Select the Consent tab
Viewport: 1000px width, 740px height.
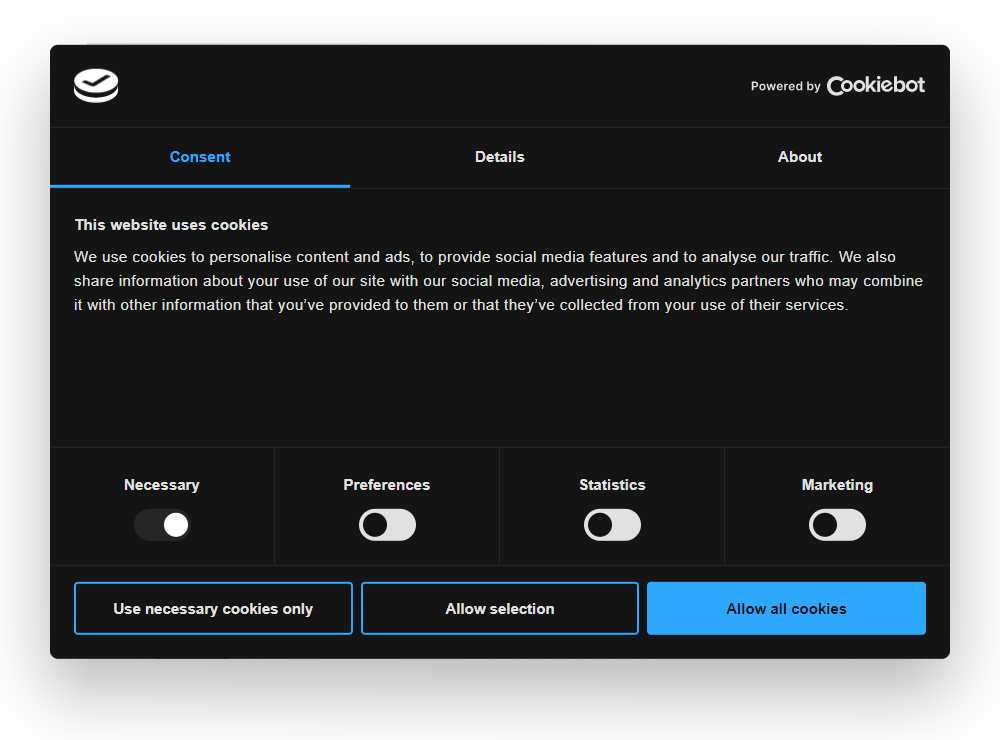click(199, 157)
